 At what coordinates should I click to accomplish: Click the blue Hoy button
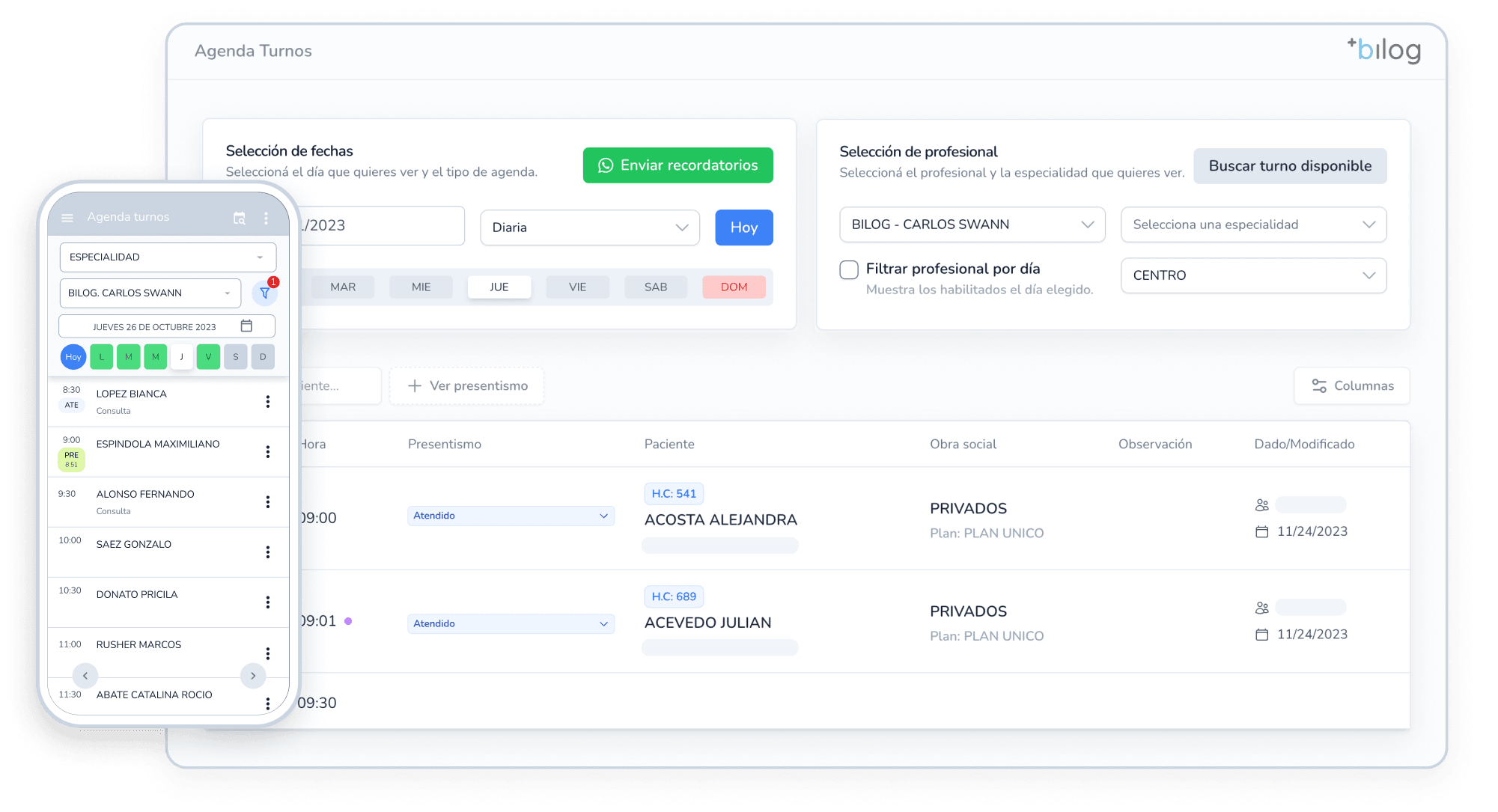pos(744,228)
